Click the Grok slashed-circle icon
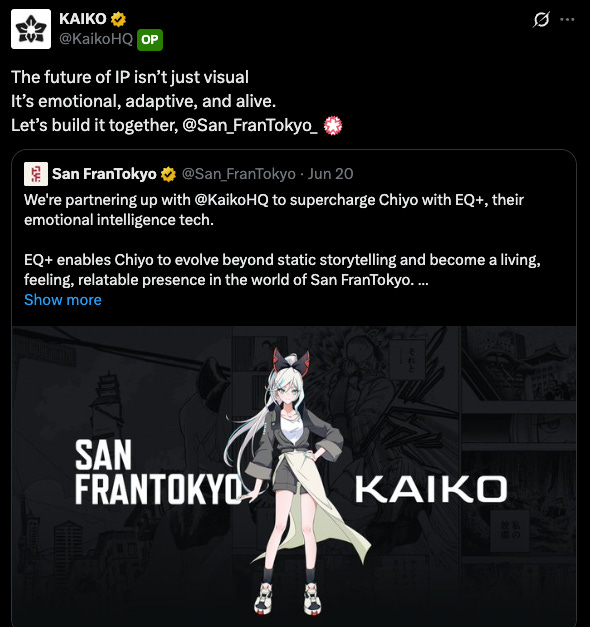Screen dimensions: 590x627 pyautogui.click(x=541, y=19)
